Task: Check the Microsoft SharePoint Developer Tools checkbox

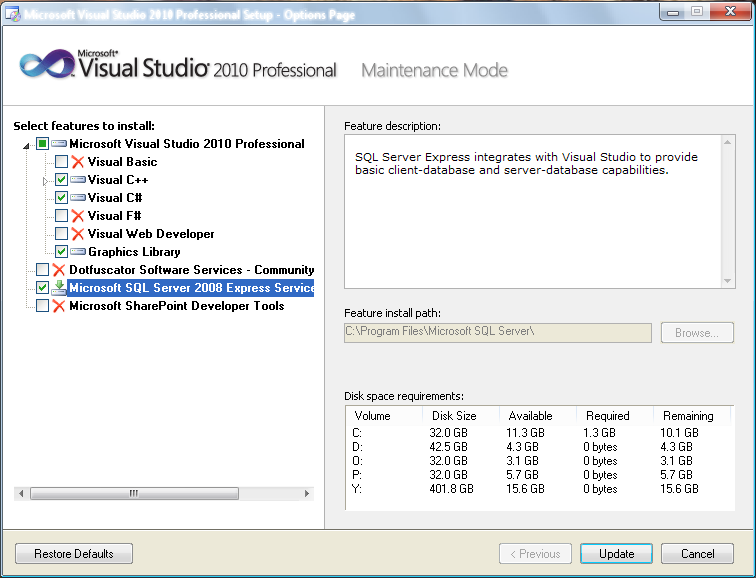Action: coord(42,306)
